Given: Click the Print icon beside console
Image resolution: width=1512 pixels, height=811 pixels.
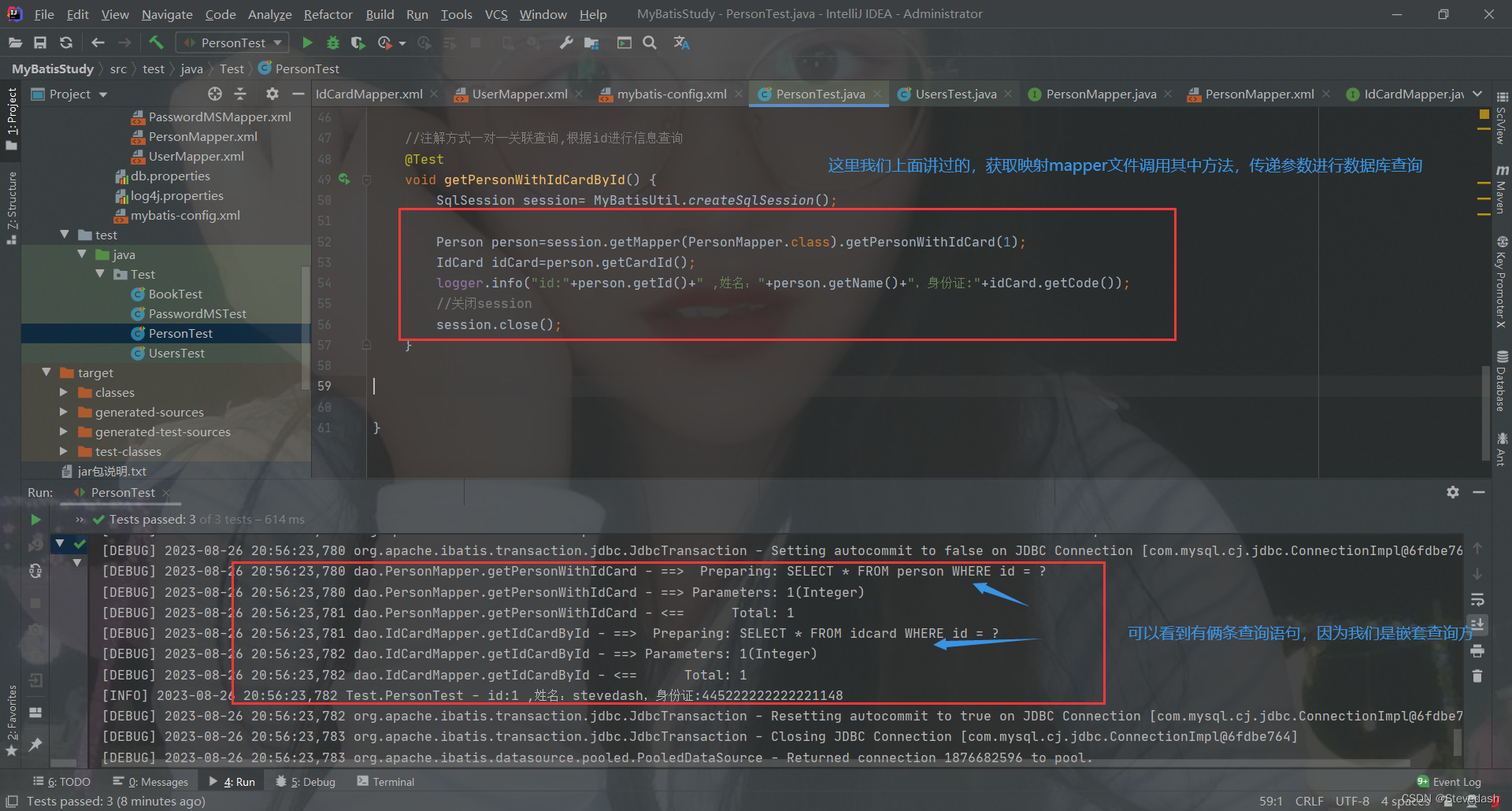Looking at the screenshot, I should 1477,651.
